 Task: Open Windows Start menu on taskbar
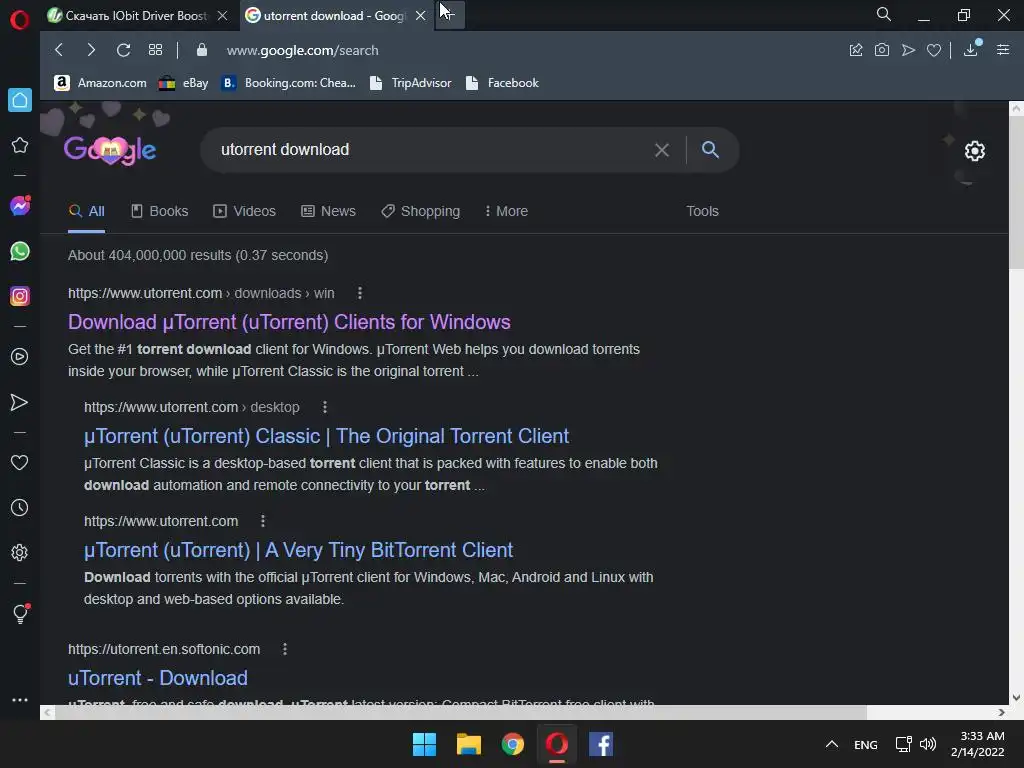click(x=424, y=744)
